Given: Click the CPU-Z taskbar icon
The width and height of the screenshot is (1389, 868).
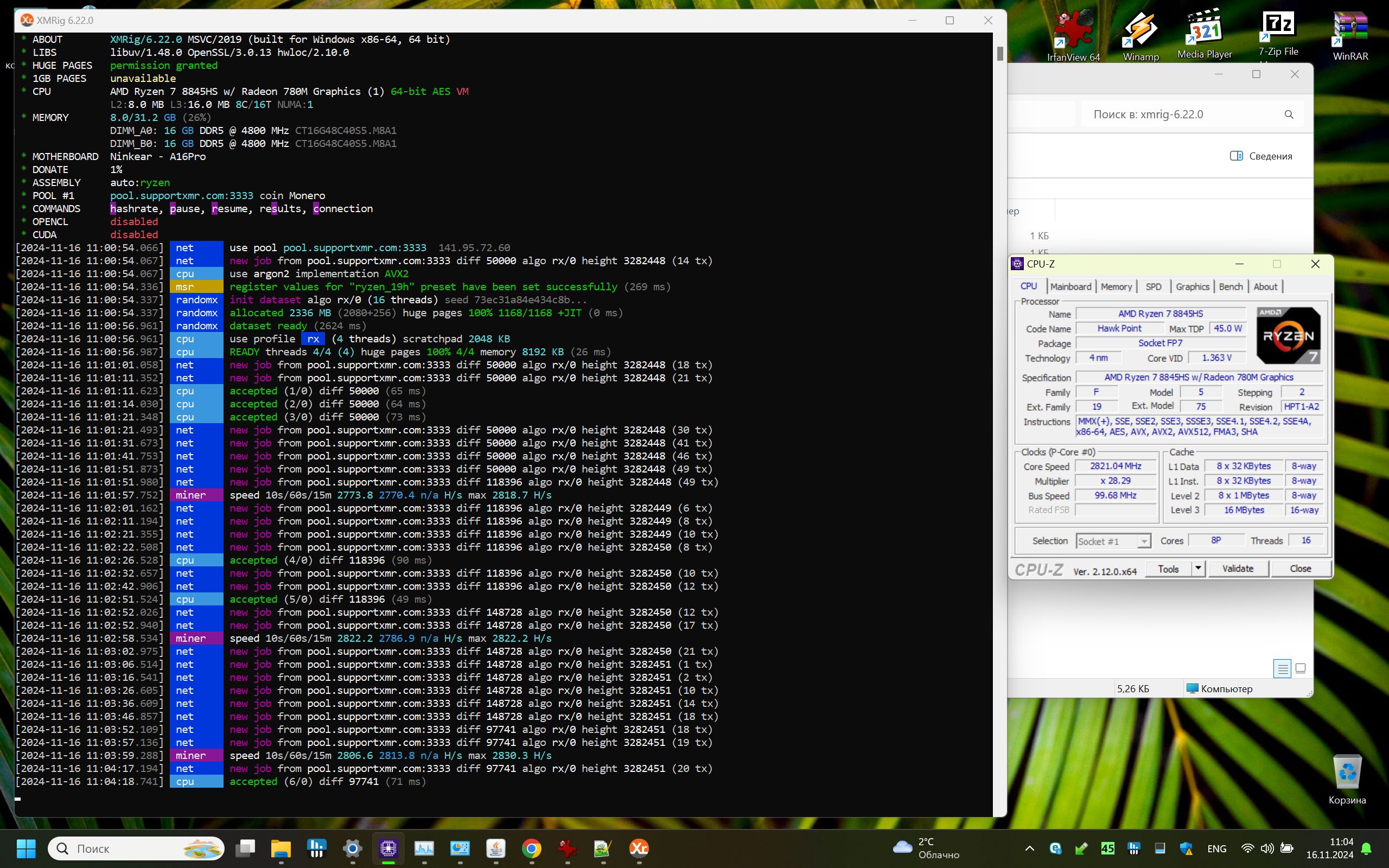Looking at the screenshot, I should [x=388, y=848].
